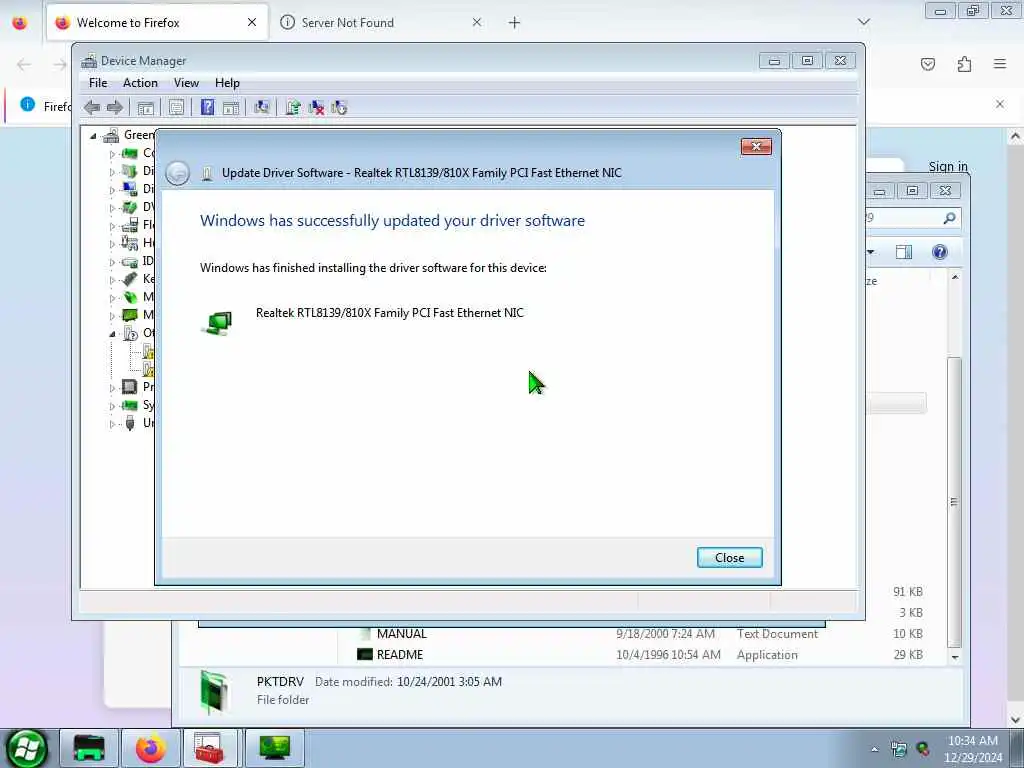Open the View menu in Device Manager
1024x768 pixels.
[x=186, y=83]
